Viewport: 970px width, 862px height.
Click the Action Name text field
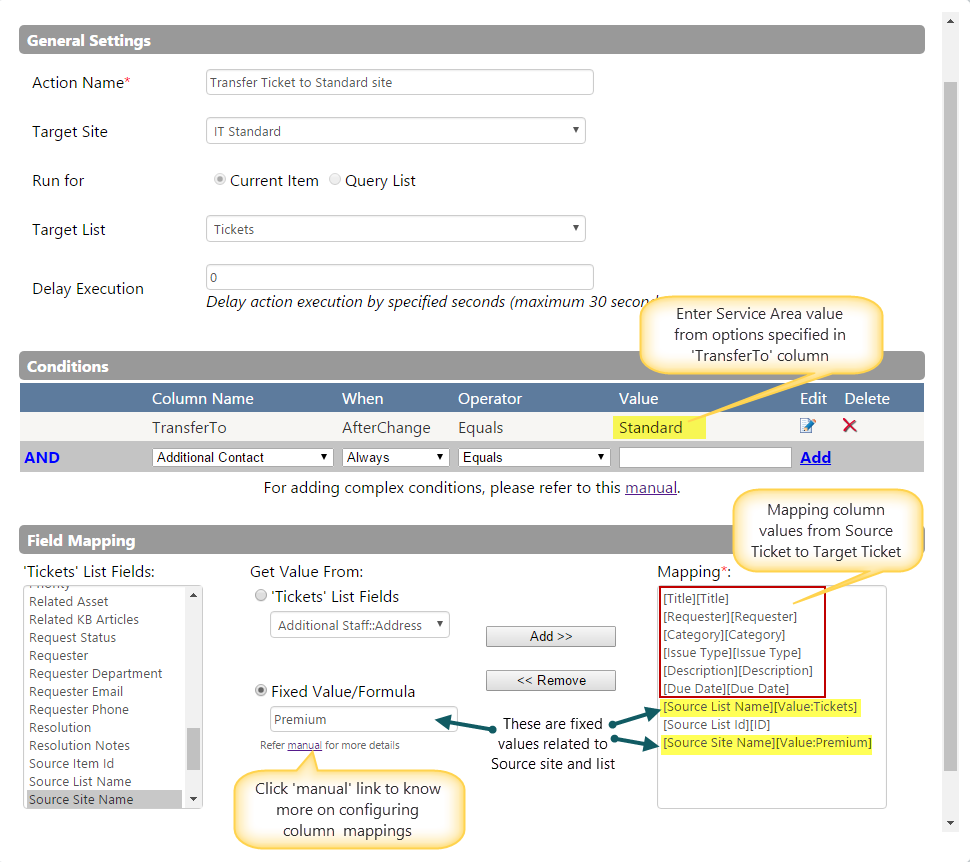pyautogui.click(x=400, y=82)
